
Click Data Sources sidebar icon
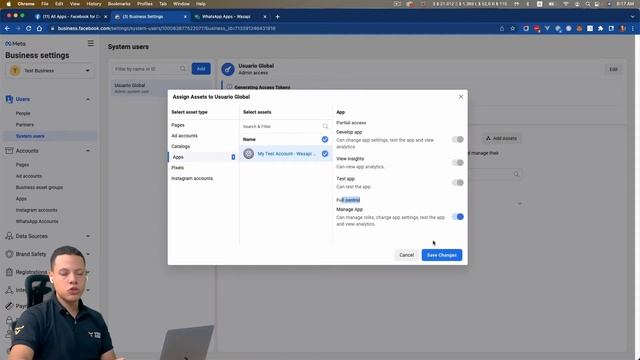click(9, 236)
